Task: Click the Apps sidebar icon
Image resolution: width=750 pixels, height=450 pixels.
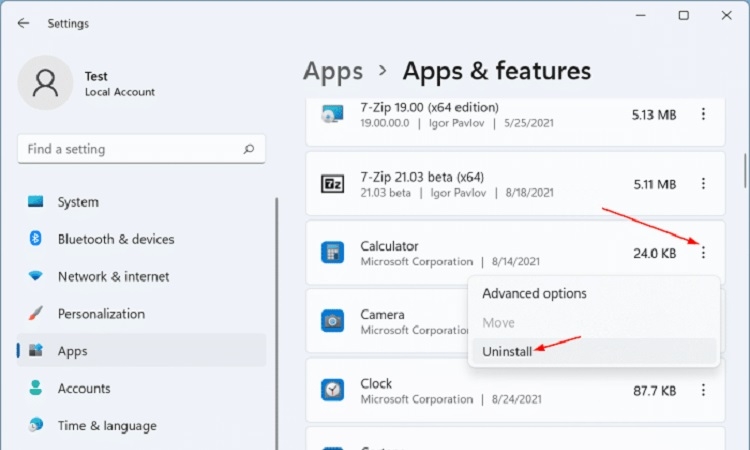Action: pos(35,351)
